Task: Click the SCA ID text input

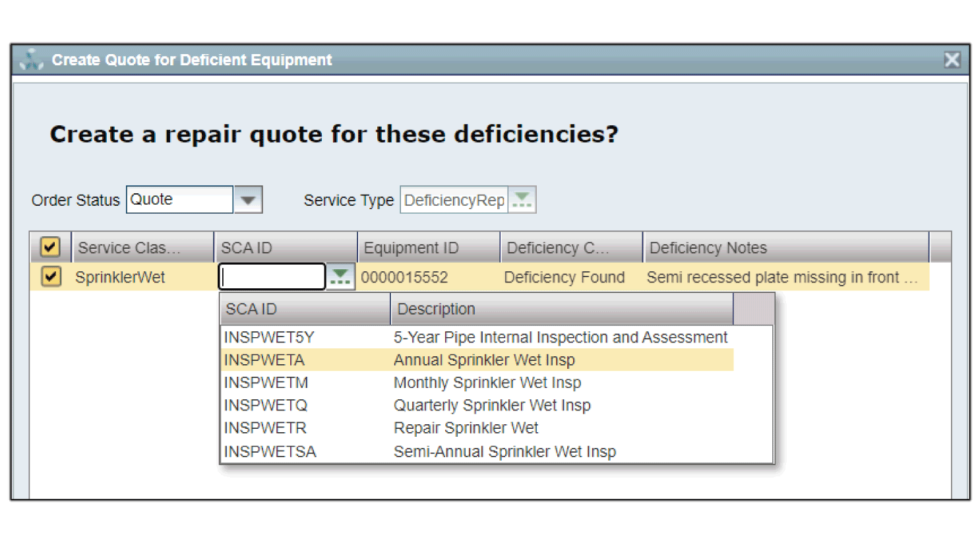Action: click(x=272, y=277)
